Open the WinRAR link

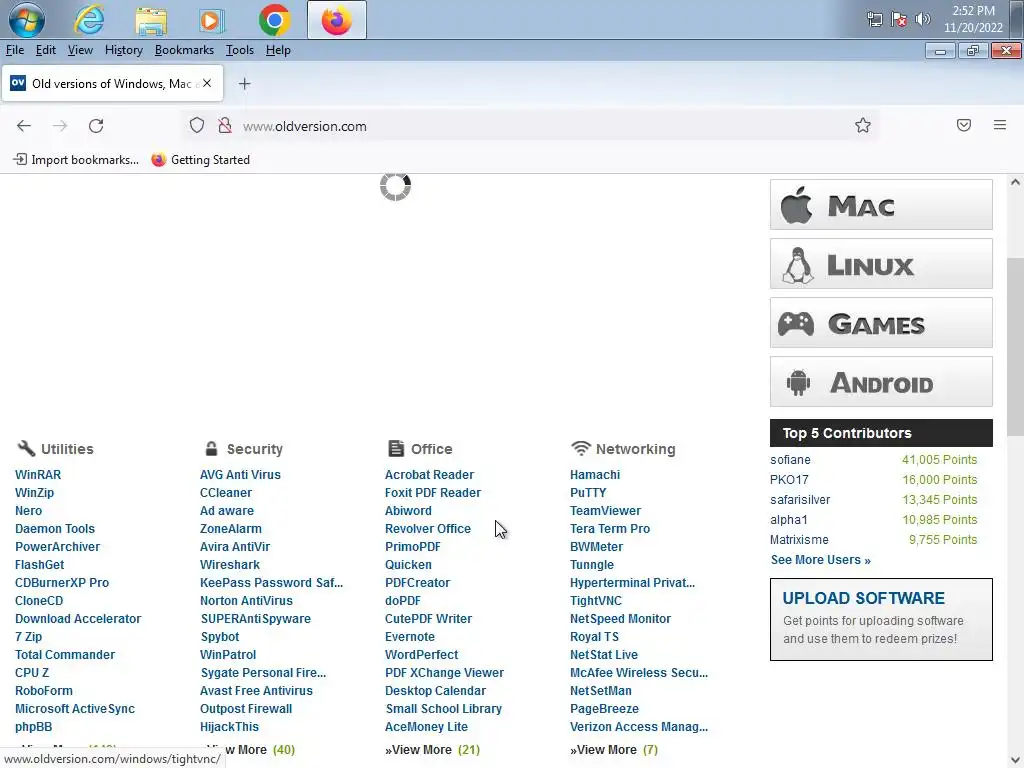click(x=38, y=475)
